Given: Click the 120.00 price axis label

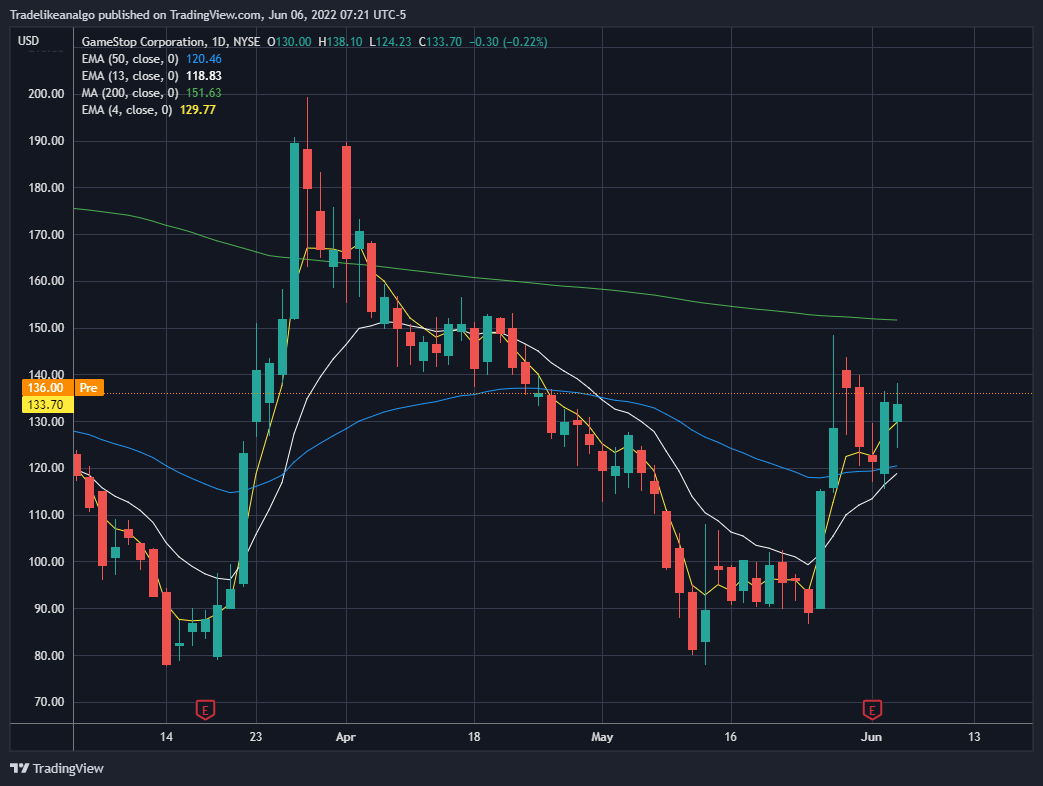Looking at the screenshot, I should tap(46, 467).
